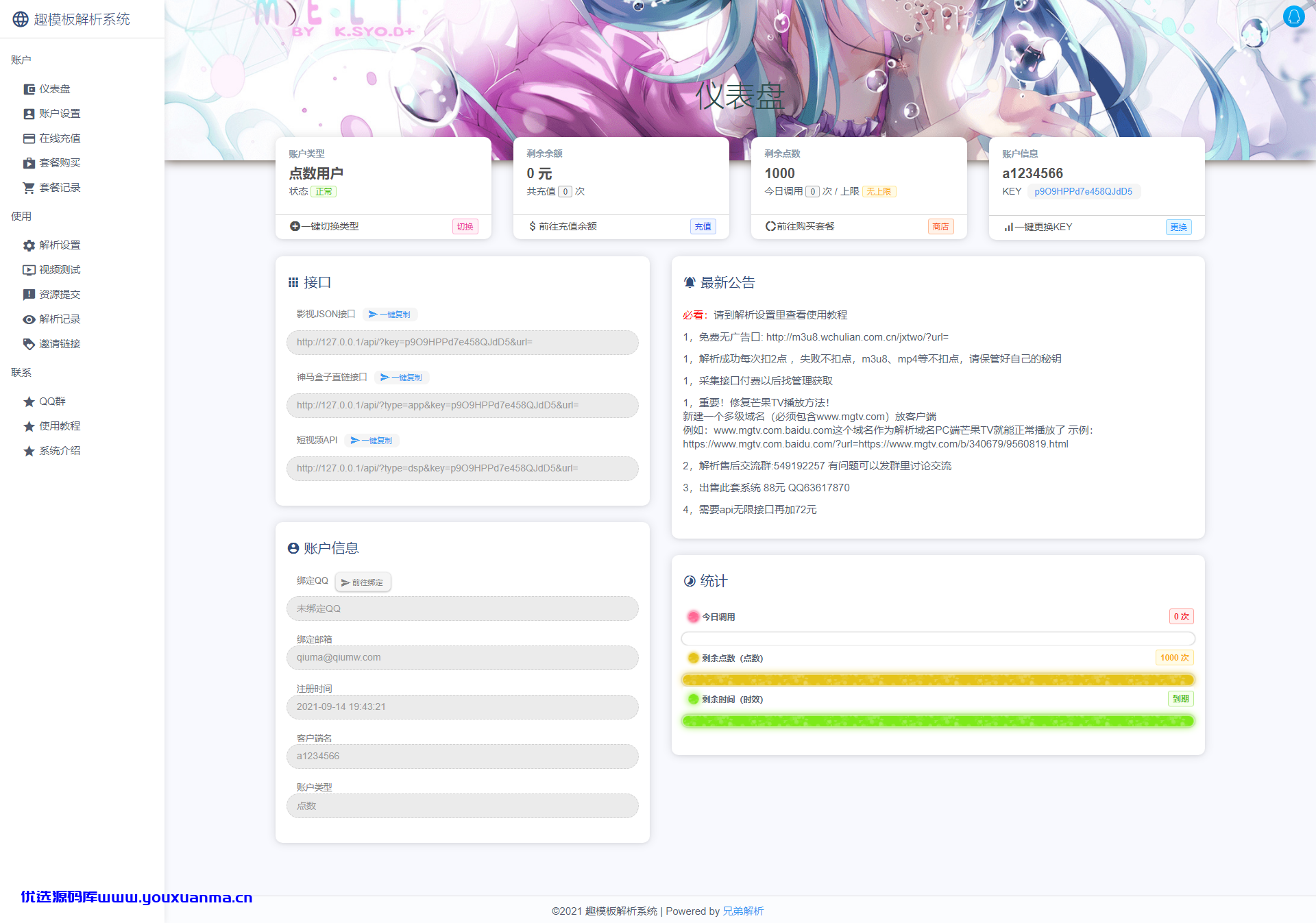The height and width of the screenshot is (923, 1316).
Task: Click the pie icon next to 统计 heading
Action: (x=690, y=581)
